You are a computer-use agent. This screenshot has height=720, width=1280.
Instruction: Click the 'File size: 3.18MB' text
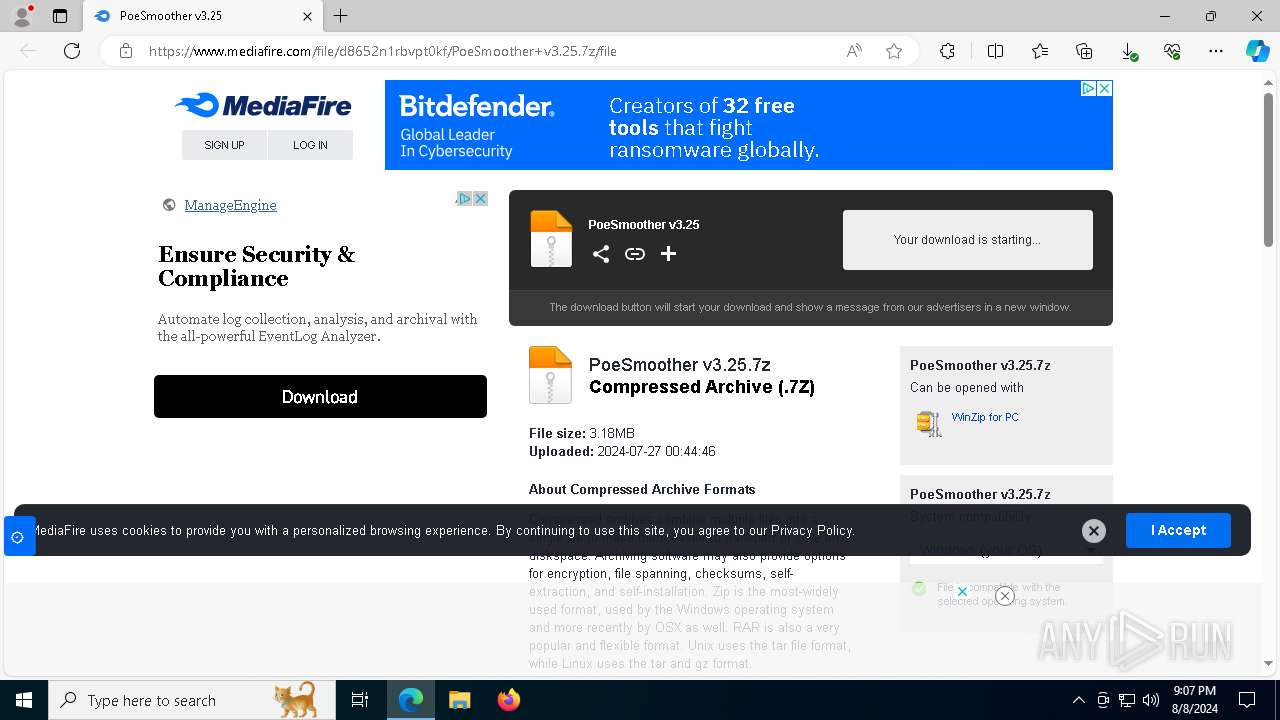pyautogui.click(x=582, y=433)
